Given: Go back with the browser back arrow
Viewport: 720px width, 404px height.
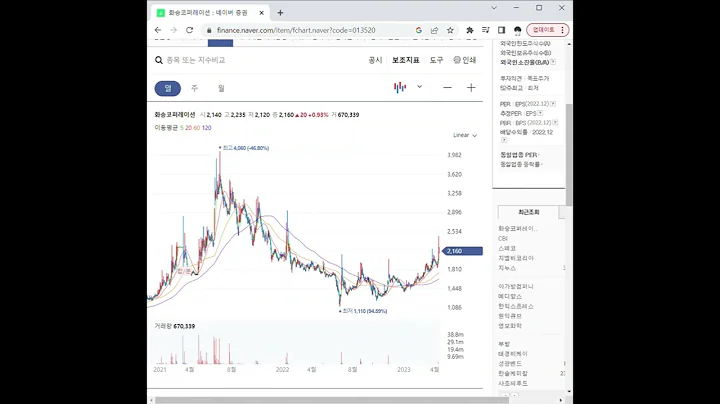Looking at the screenshot, I should [x=158, y=30].
